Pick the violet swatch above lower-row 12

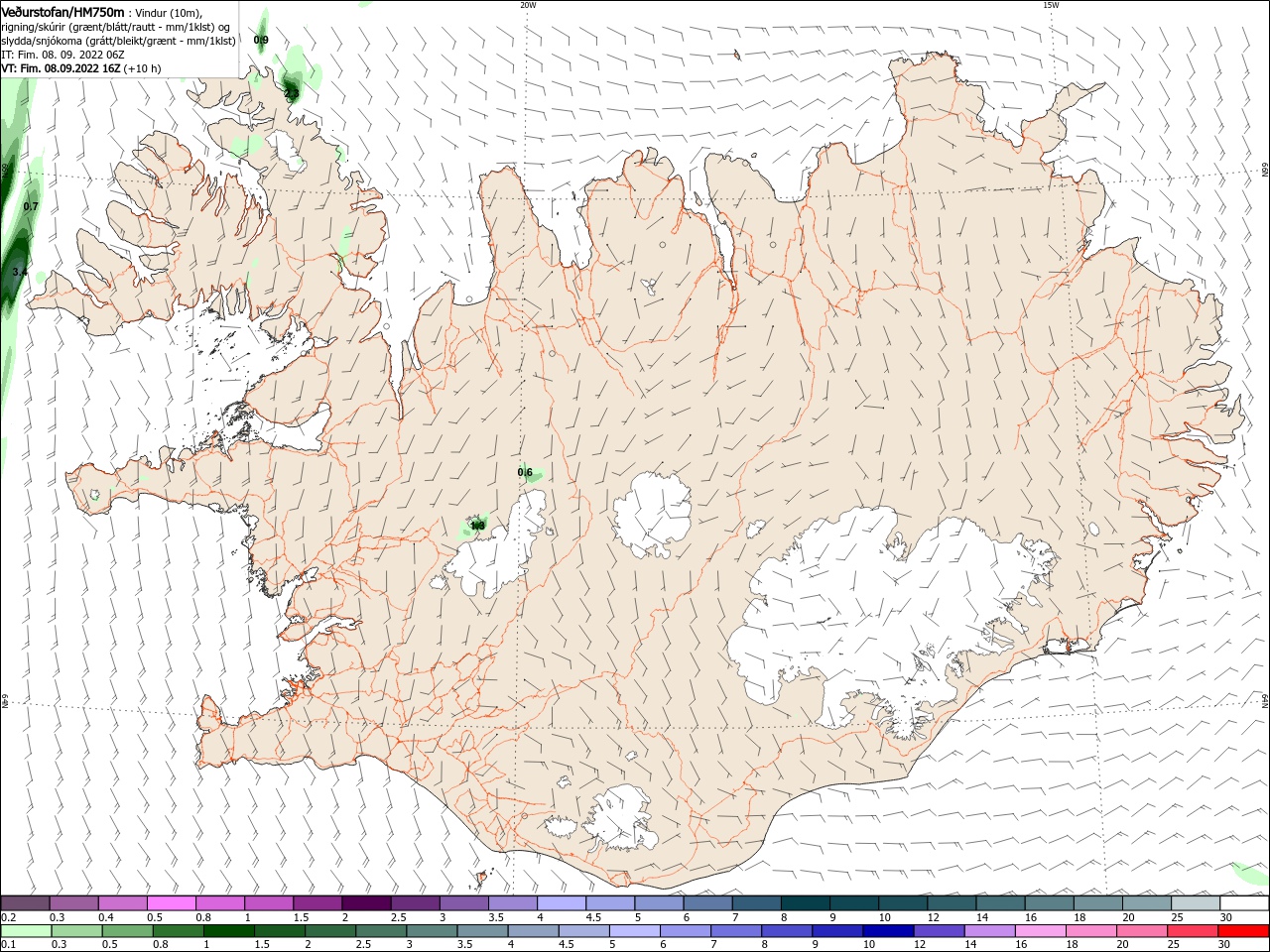[x=939, y=931]
